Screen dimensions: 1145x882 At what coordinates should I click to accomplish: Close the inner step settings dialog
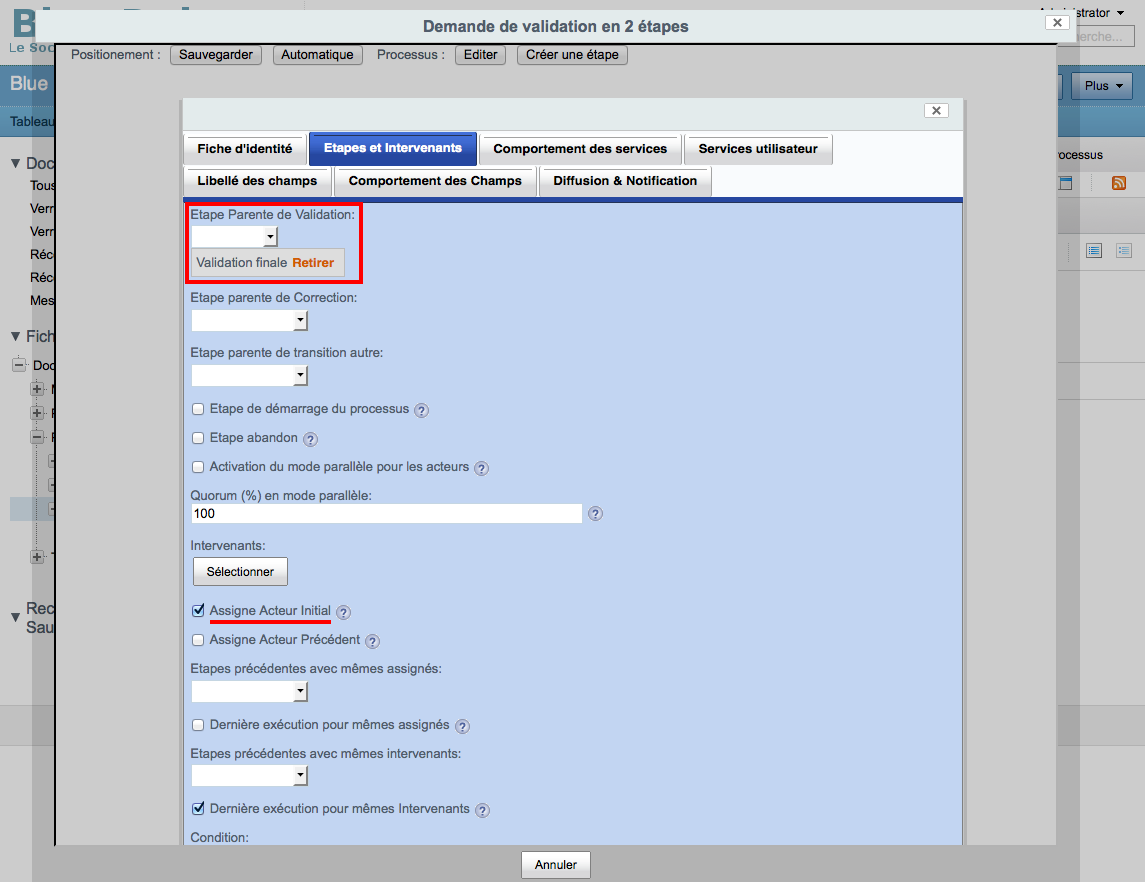click(936, 111)
